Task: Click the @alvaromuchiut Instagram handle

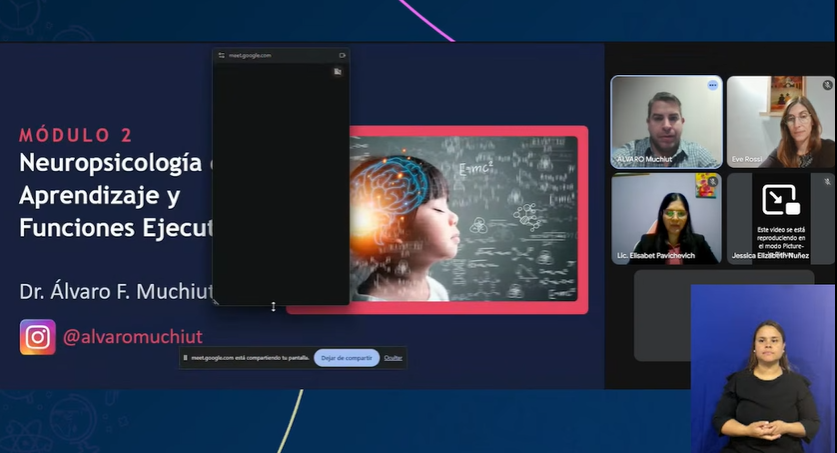Action: click(x=132, y=337)
